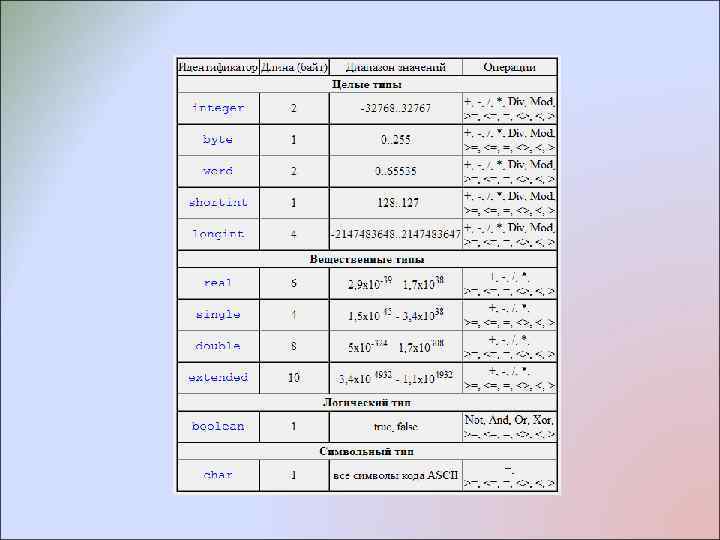Viewport: 720px width, 540px height.
Task: Click the operations cell in integer row
Action: (509, 108)
